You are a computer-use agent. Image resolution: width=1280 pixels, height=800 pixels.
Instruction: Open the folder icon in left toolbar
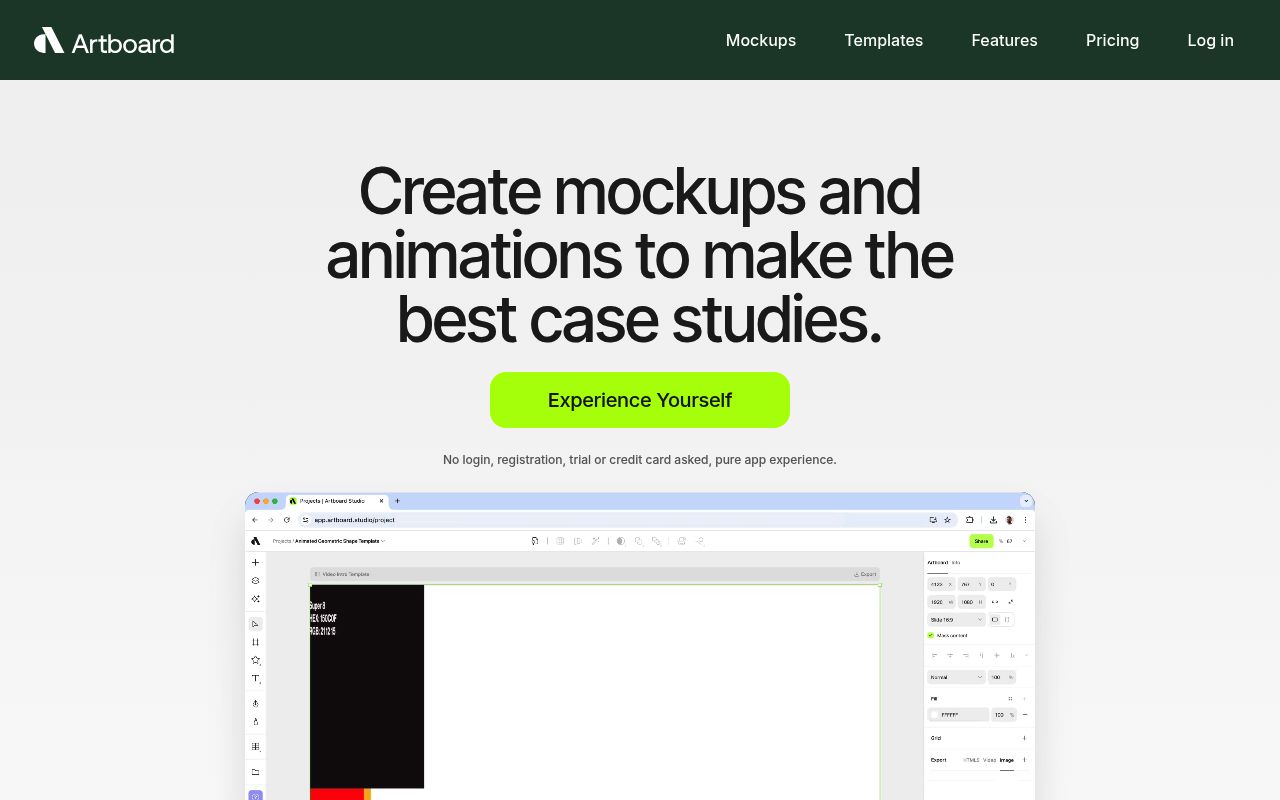coord(255,772)
